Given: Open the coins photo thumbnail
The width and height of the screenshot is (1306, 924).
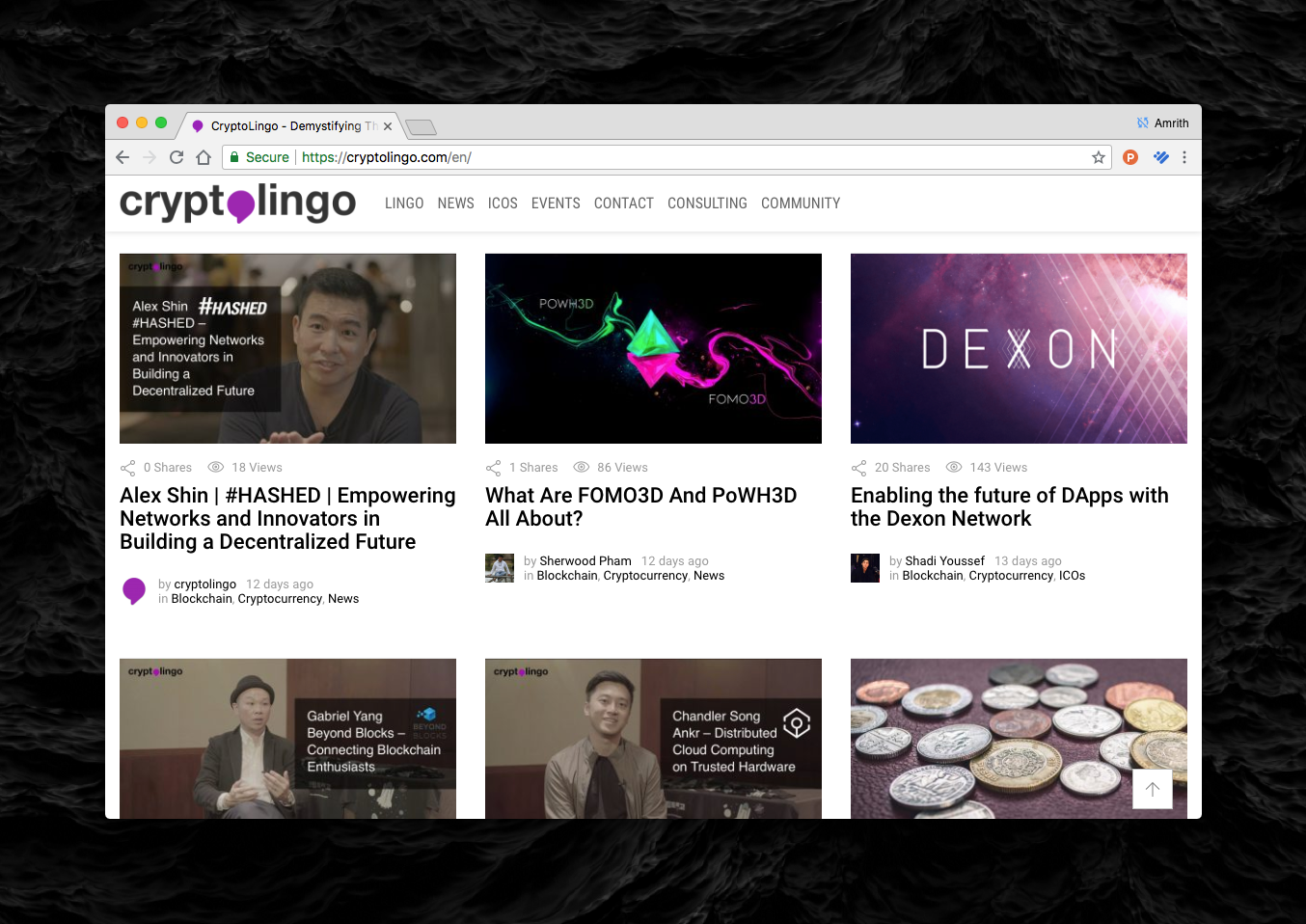Looking at the screenshot, I should (x=1019, y=739).
